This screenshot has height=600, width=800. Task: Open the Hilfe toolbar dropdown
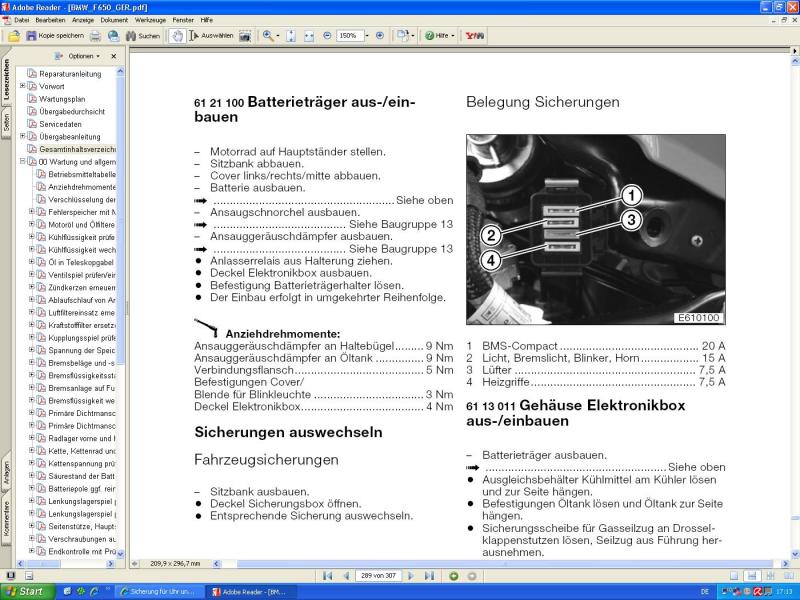(x=440, y=36)
